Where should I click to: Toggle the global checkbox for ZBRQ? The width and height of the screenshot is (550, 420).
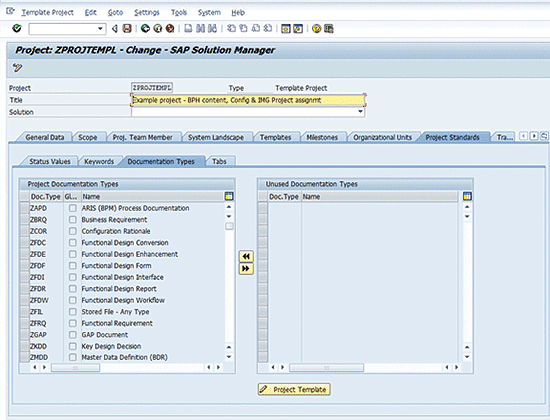[73, 220]
